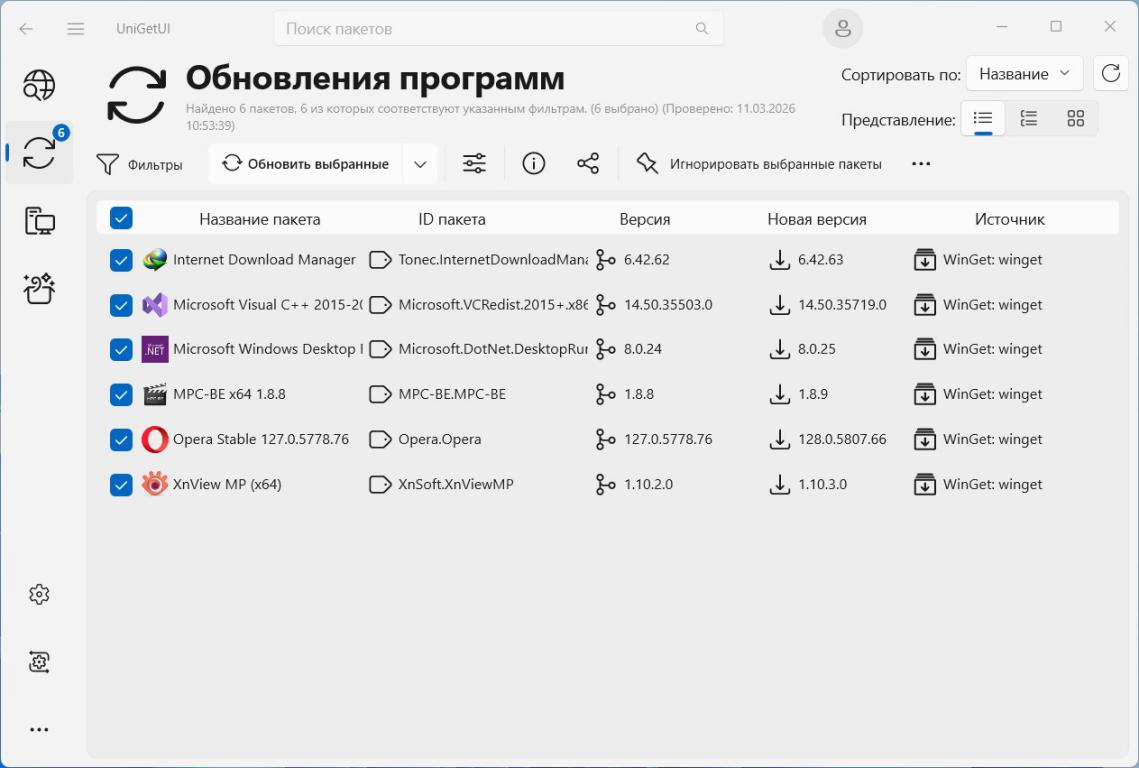Expand the update selected dropdown arrow

420,164
